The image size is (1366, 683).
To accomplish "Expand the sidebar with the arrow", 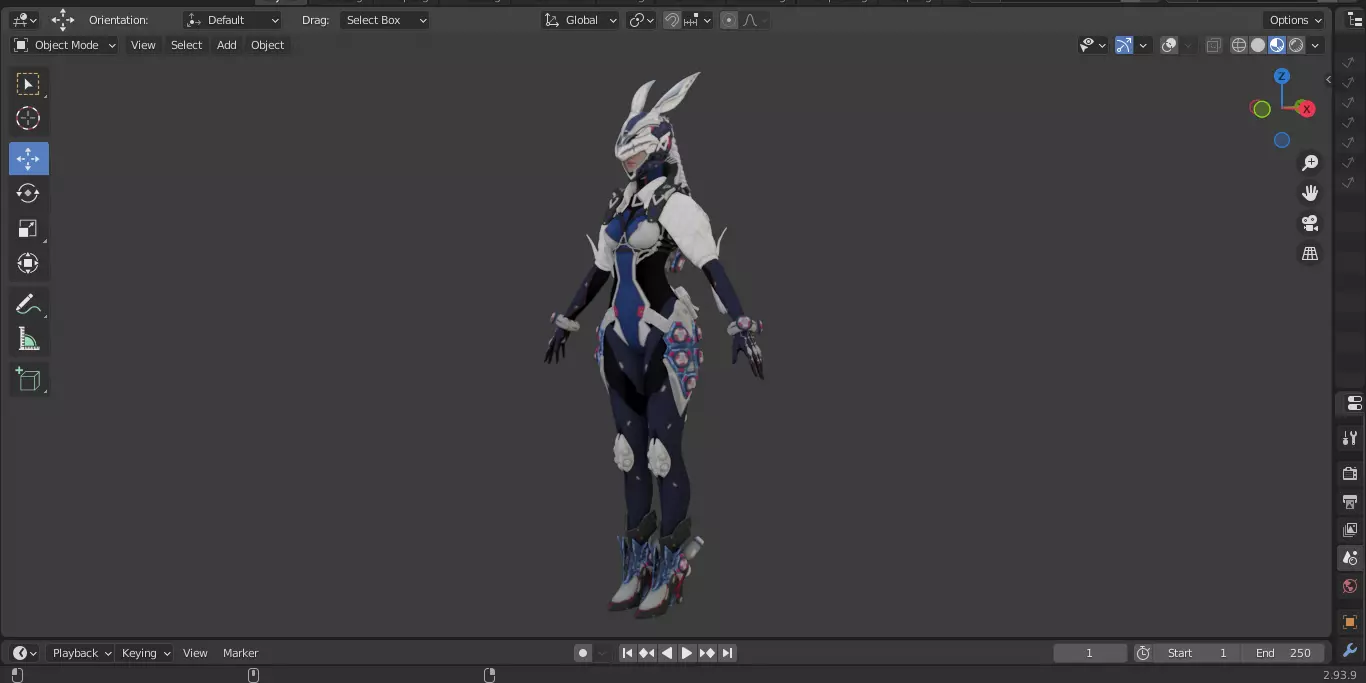I will tap(1329, 79).
